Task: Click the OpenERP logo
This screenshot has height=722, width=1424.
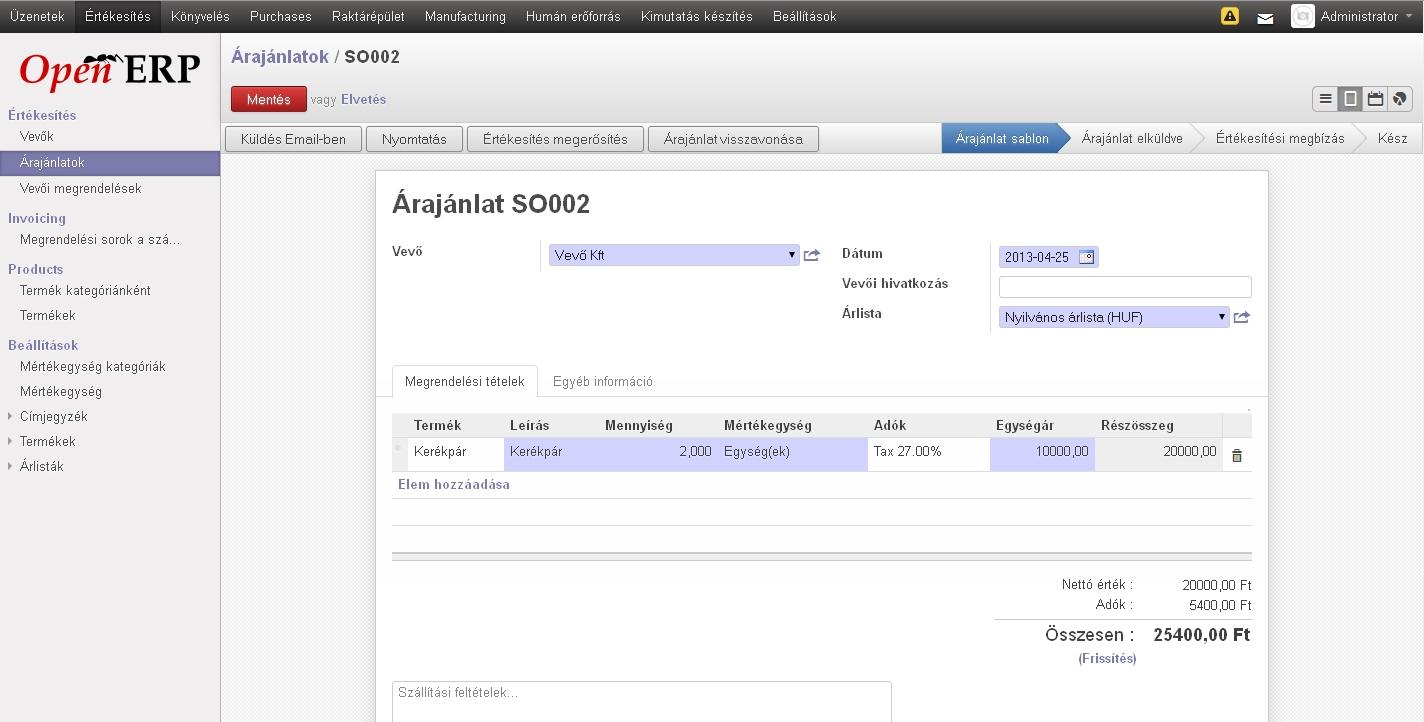Action: coord(110,69)
